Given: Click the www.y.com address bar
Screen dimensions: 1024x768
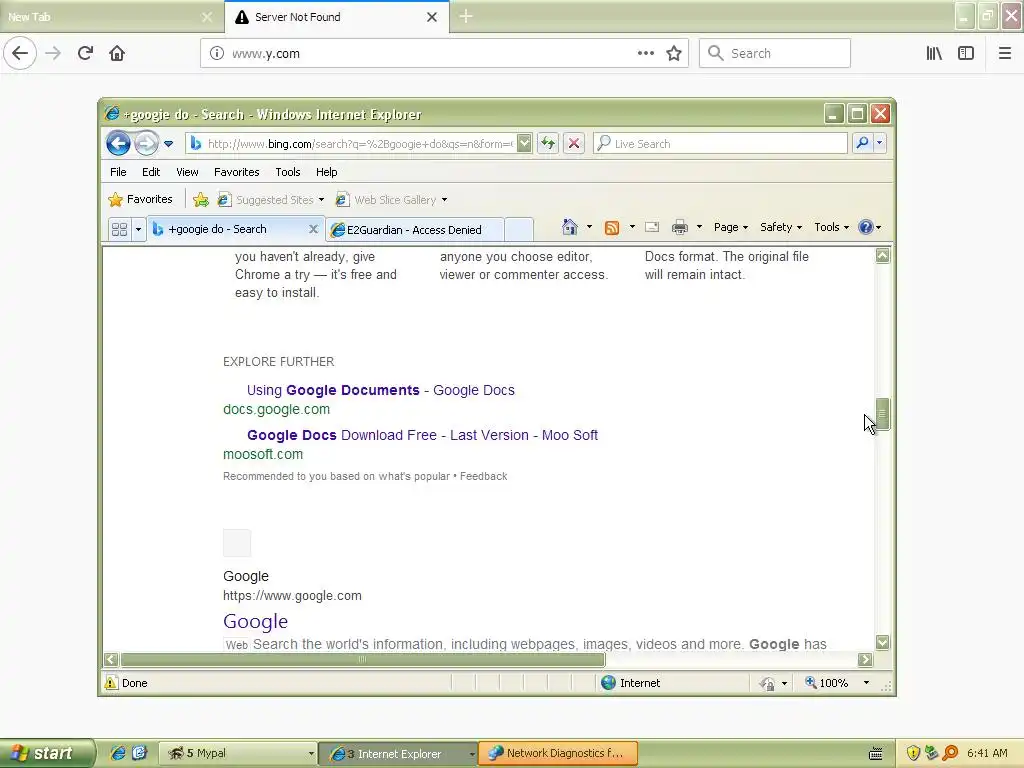Looking at the screenshot, I should pos(444,54).
